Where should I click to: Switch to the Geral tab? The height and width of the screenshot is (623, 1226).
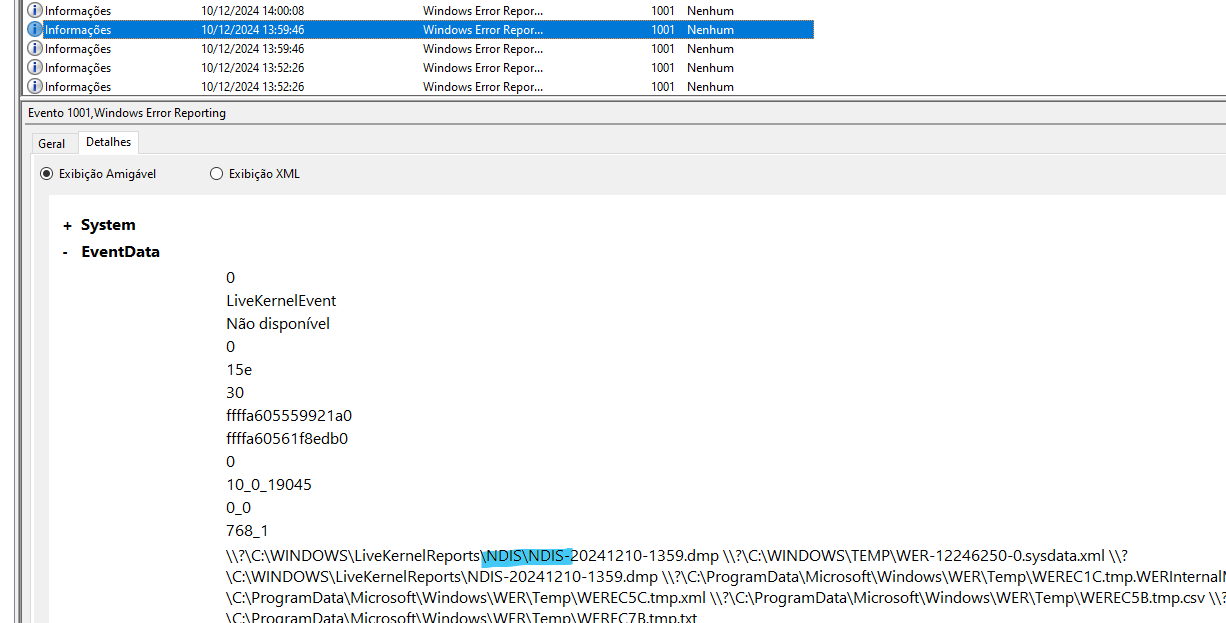52,144
